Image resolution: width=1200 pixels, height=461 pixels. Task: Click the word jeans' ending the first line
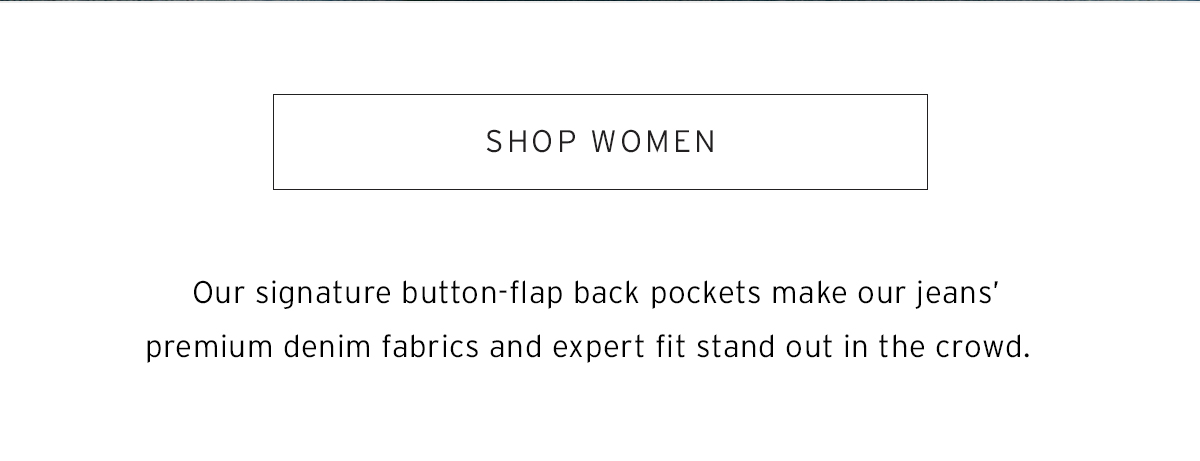[x=958, y=296]
